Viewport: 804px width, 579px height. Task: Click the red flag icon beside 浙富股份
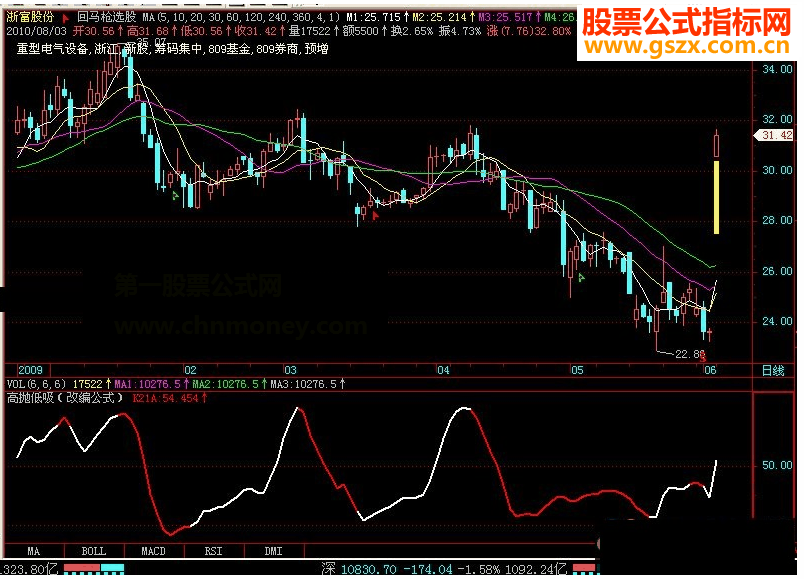65,18
